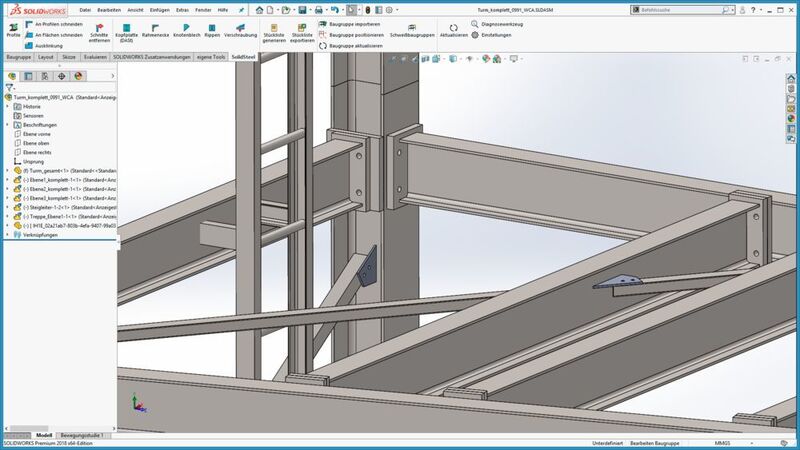Switch to the eigene Tools tab
Image resolution: width=800 pixels, height=450 pixels.
[x=211, y=57]
